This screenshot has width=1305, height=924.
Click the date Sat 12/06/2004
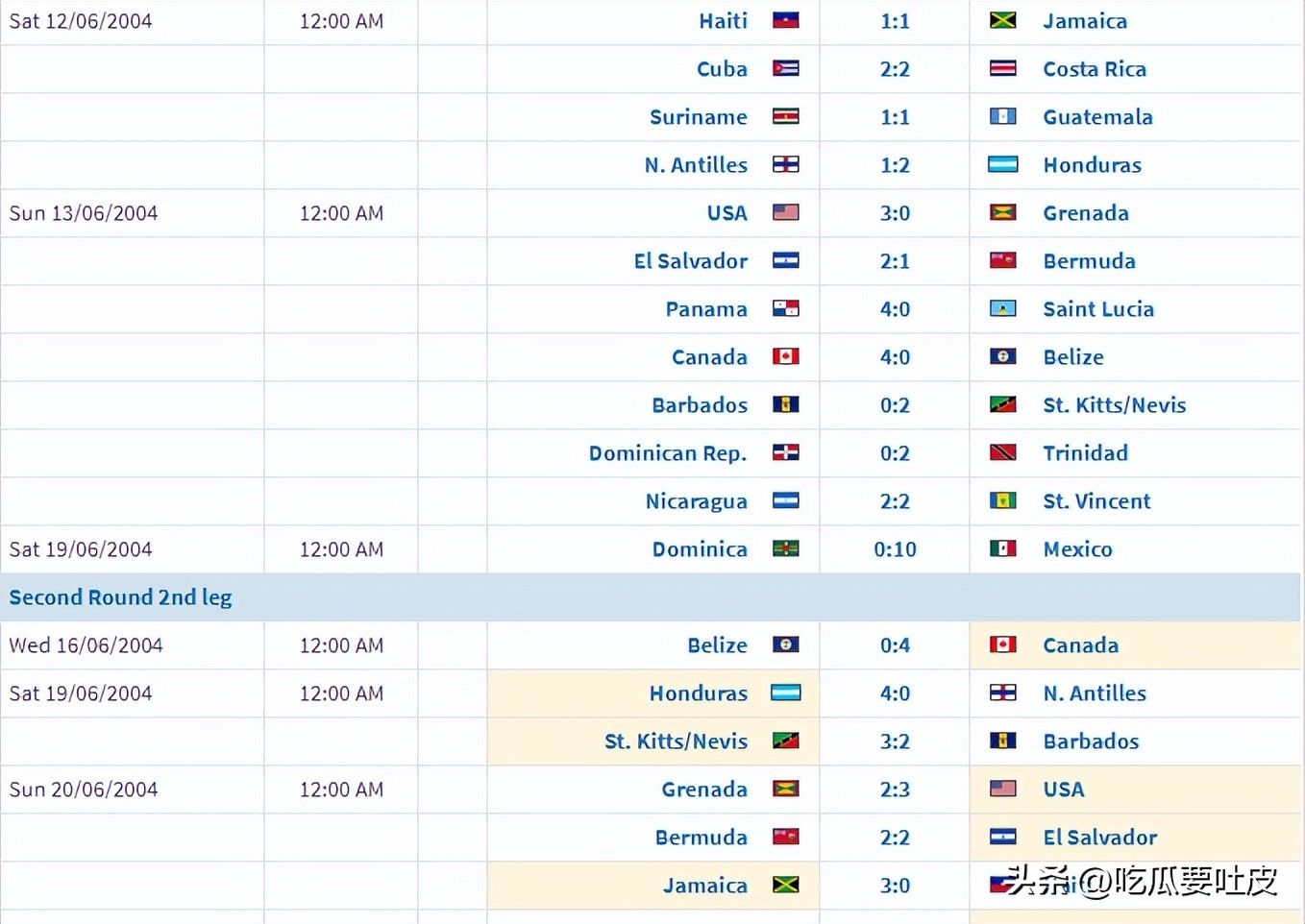click(81, 21)
